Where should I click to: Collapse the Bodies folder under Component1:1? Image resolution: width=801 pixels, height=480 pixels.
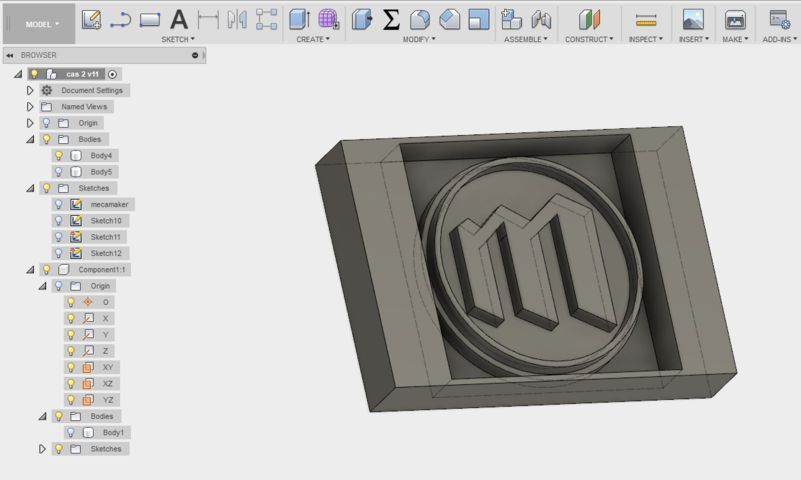click(43, 416)
